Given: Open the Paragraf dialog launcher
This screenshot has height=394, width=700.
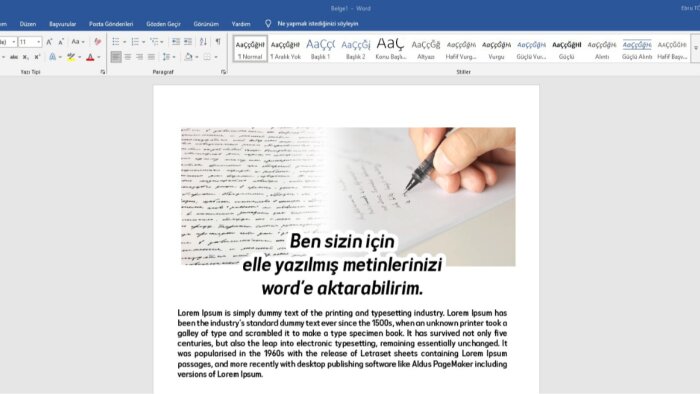Looking at the screenshot, I should point(224,72).
